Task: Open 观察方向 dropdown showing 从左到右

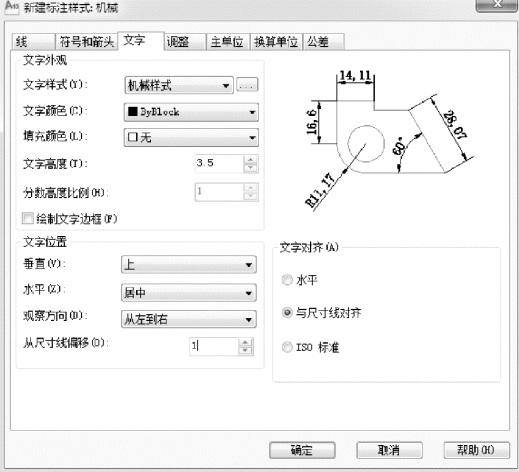Action: tap(189, 319)
